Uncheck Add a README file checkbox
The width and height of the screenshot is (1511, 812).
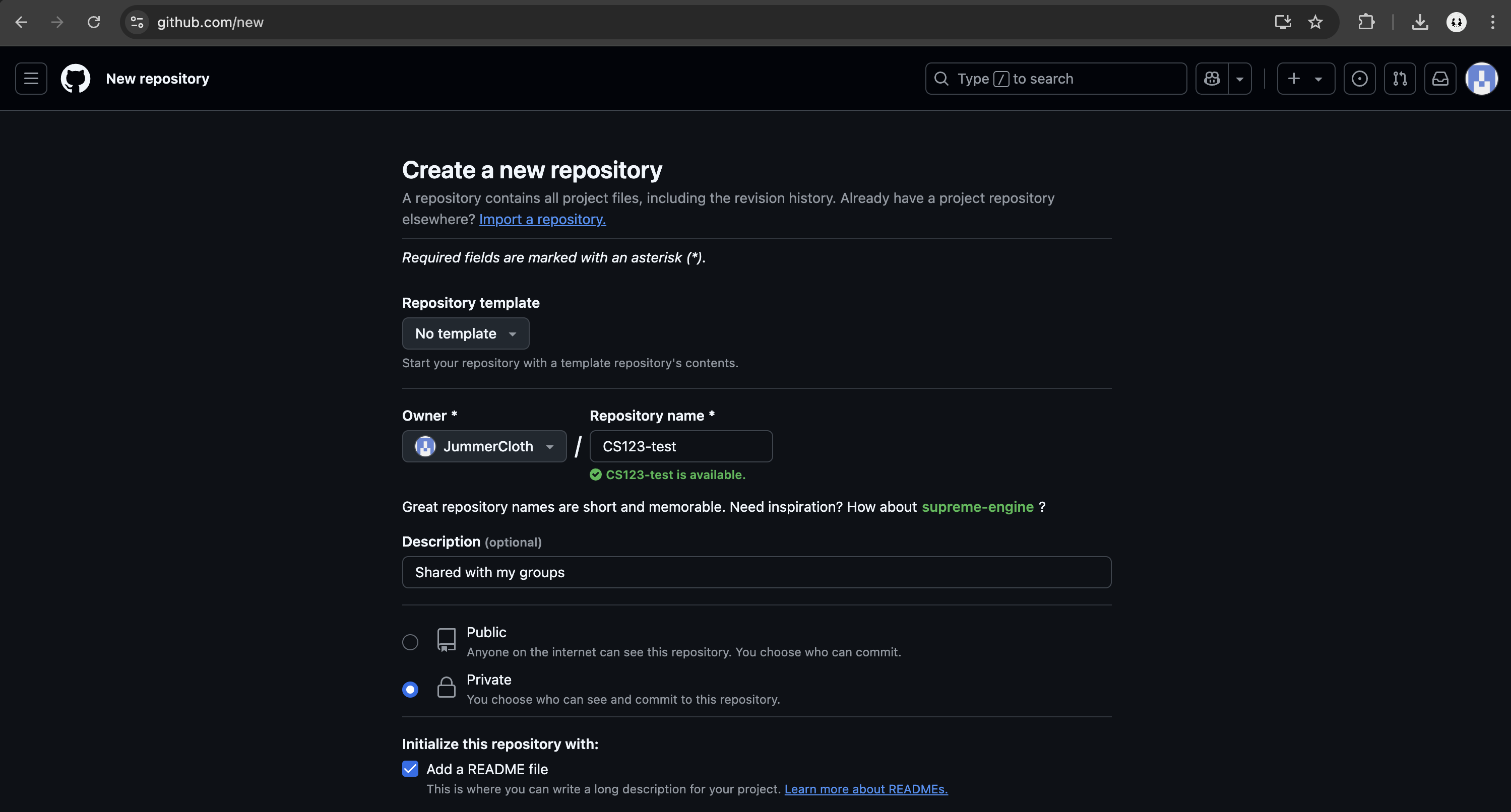(x=410, y=769)
